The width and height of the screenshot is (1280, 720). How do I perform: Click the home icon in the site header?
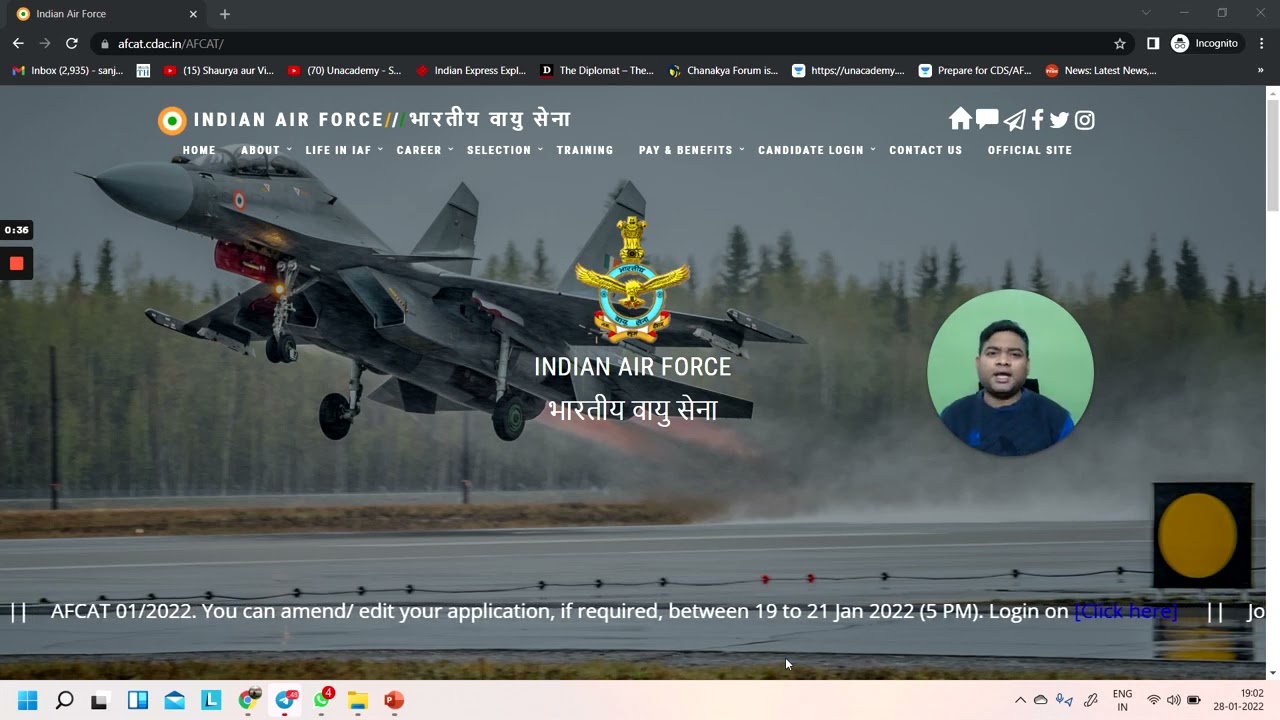(x=960, y=119)
